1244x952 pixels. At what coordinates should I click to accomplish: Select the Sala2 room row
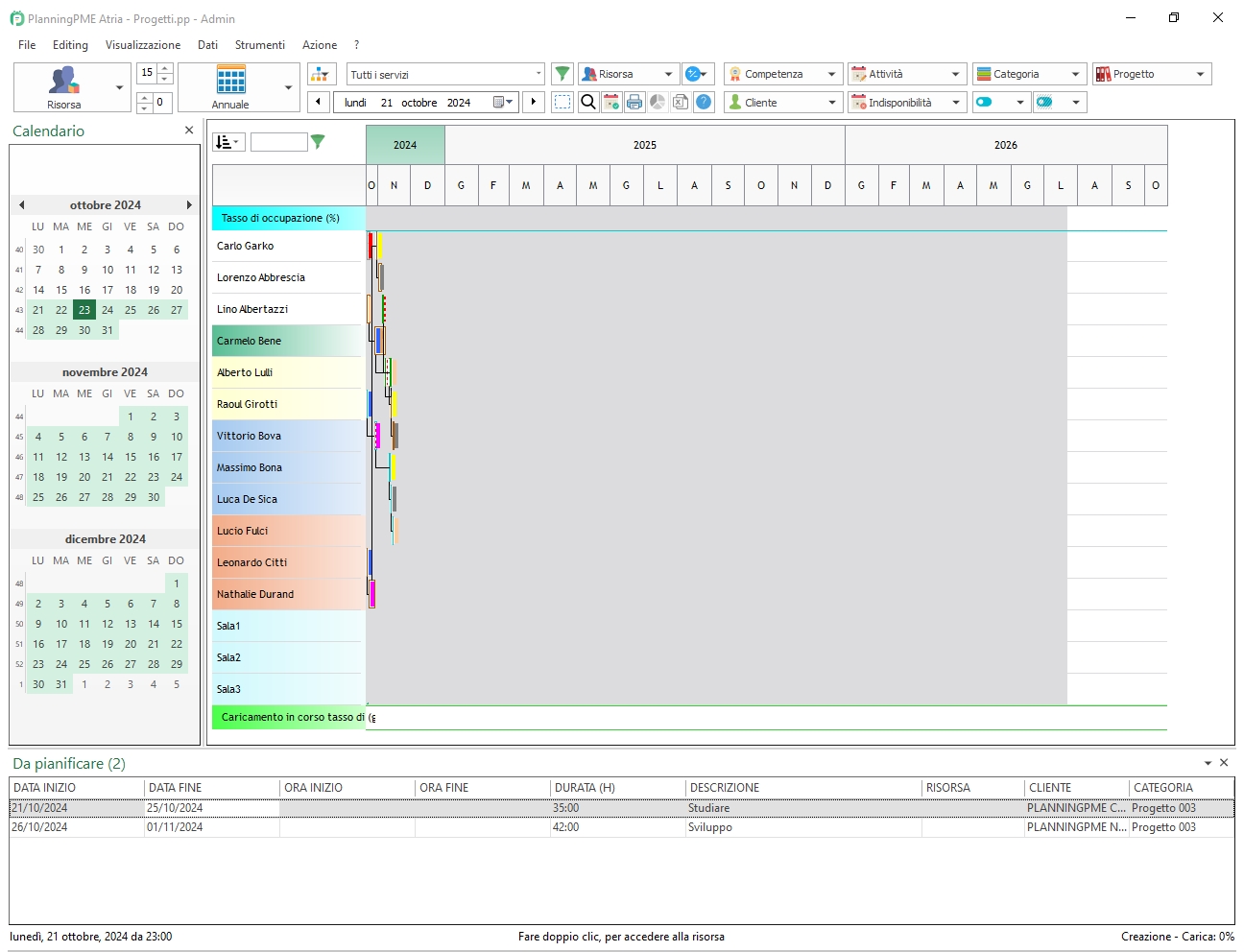287,657
